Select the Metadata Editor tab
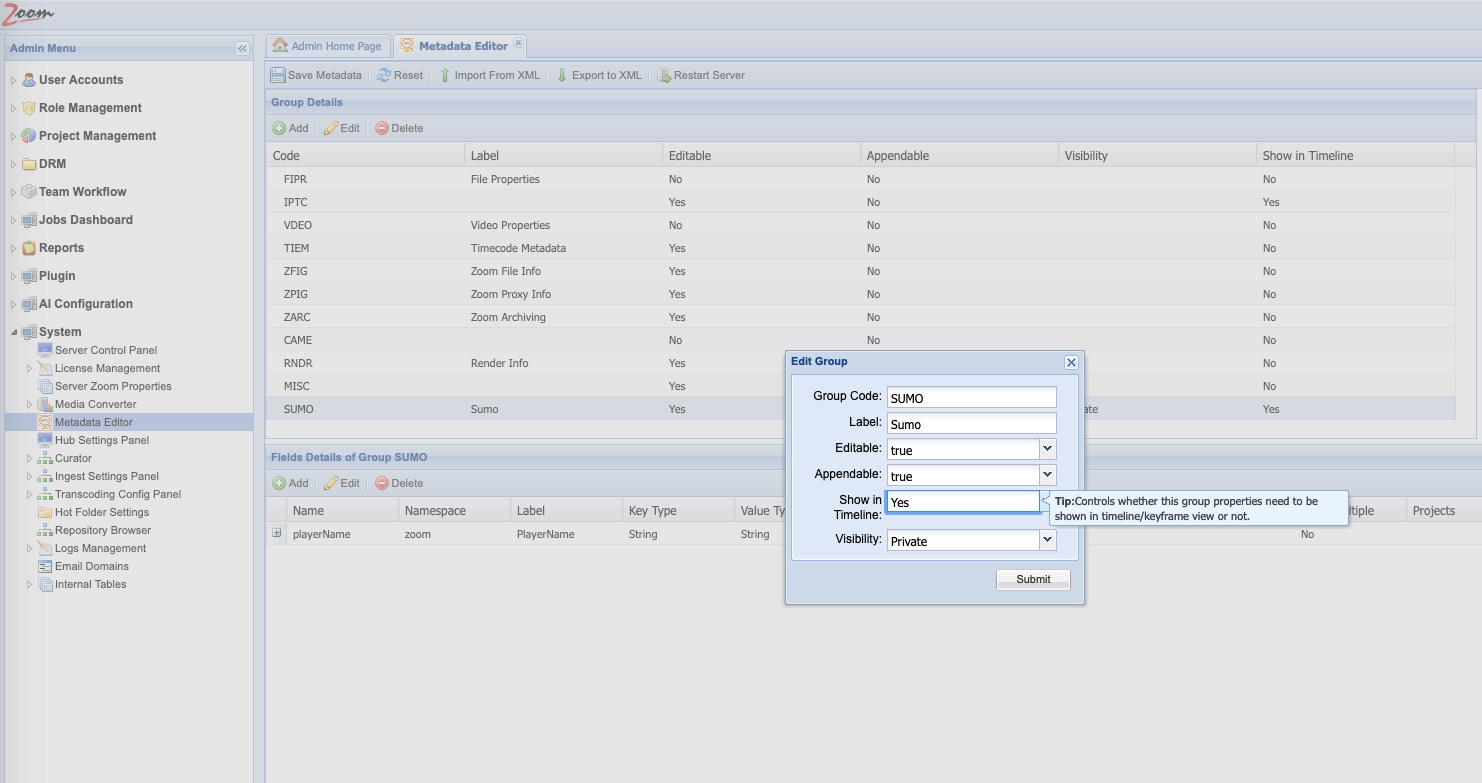The height and width of the screenshot is (783, 1482). pos(455,46)
